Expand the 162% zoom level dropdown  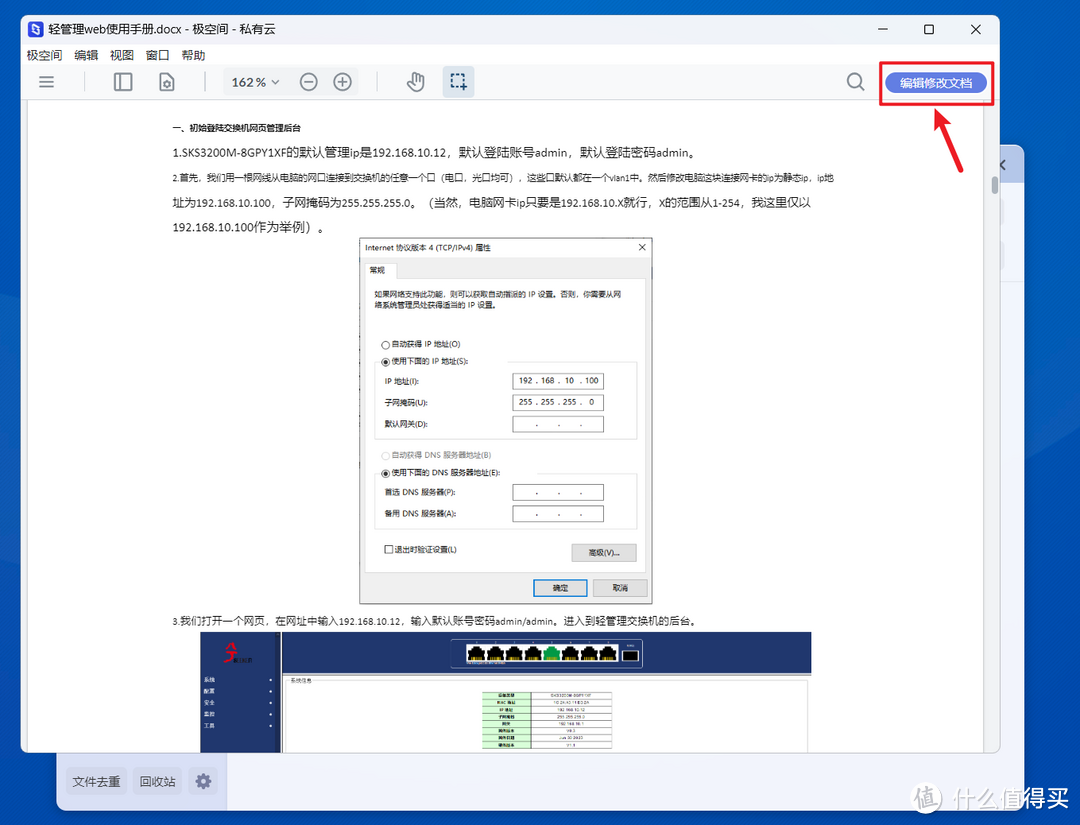click(256, 82)
